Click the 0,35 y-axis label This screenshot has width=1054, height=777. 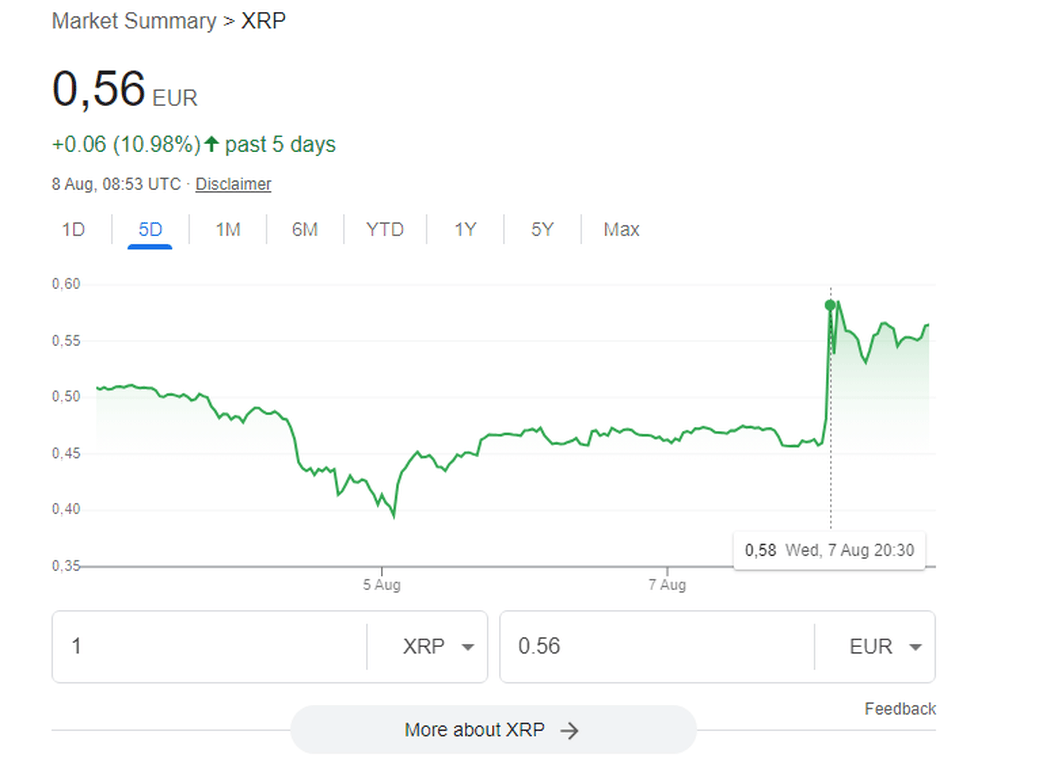click(x=66, y=566)
